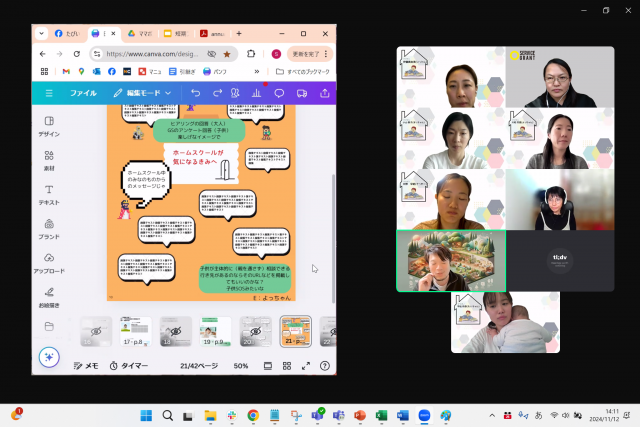
Task: Open the すべてのブックマーク folder
Action: (x=302, y=71)
